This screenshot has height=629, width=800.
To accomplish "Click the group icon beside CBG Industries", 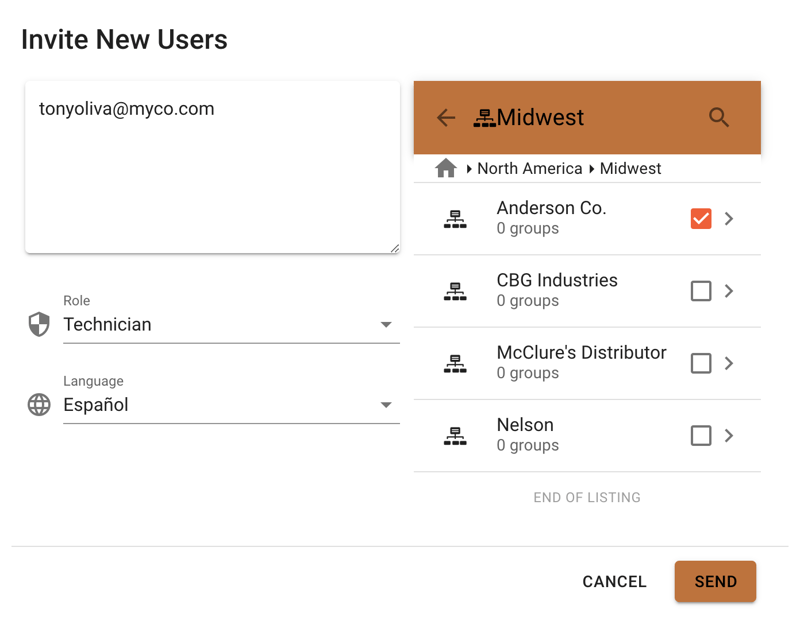I will (x=456, y=290).
